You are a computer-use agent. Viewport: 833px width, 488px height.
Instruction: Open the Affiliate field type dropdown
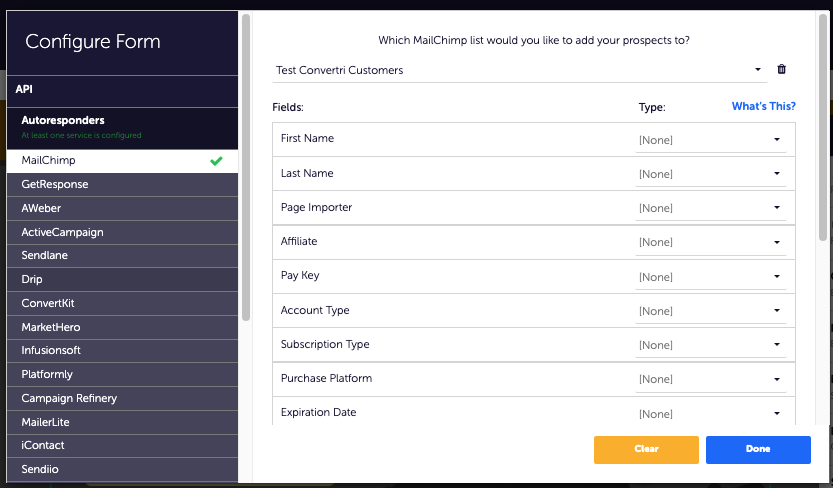(x=710, y=242)
